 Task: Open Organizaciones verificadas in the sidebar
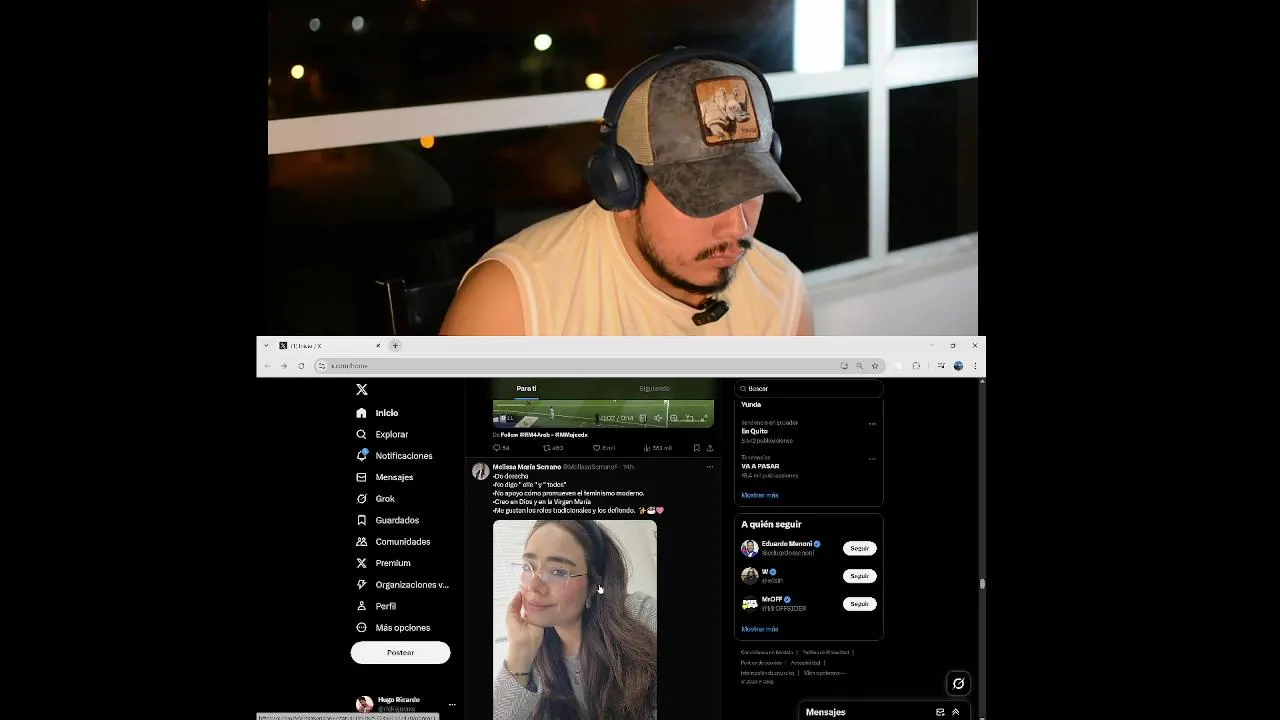pos(402,585)
